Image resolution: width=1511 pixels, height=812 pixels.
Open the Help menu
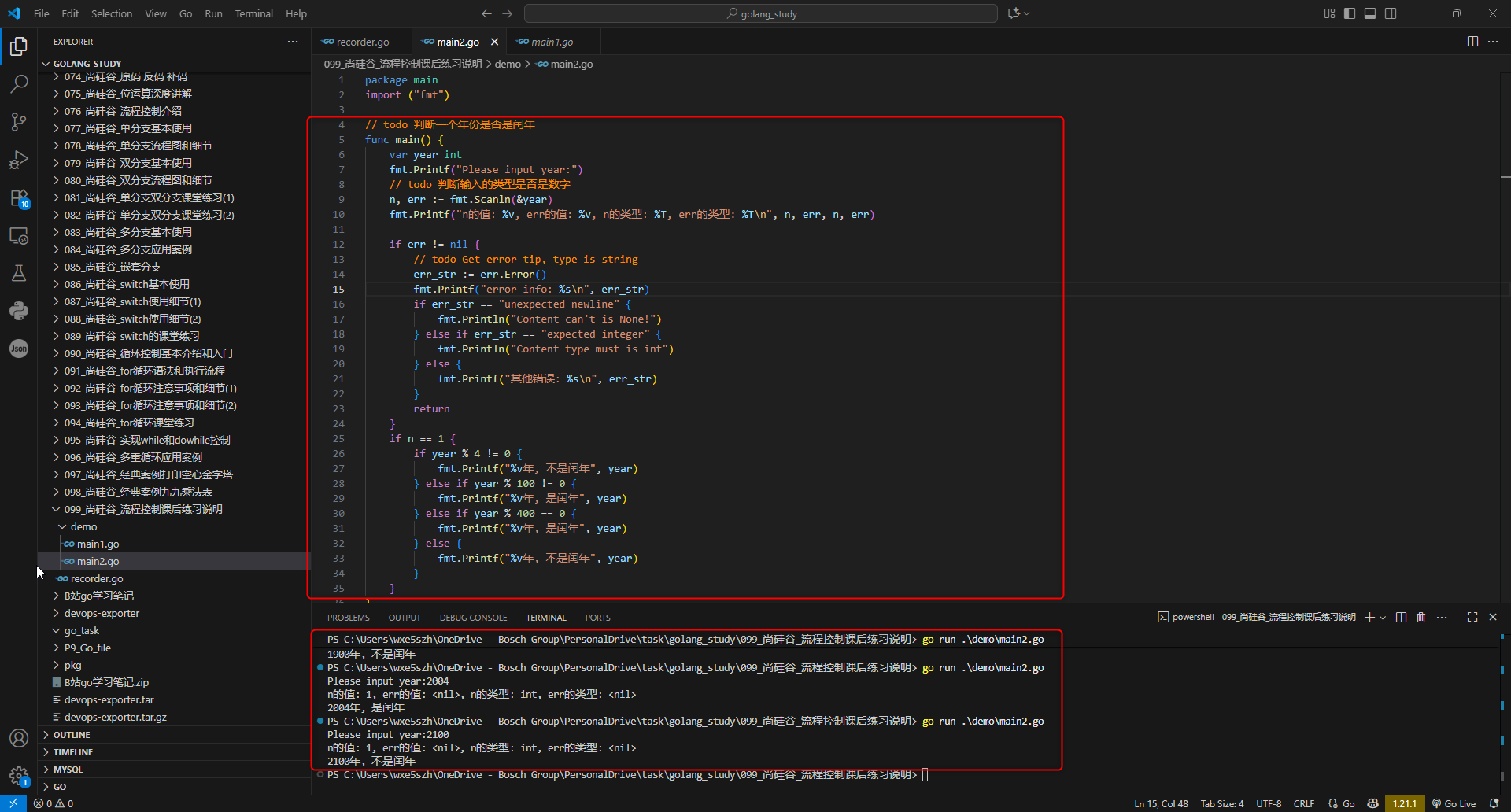point(296,13)
